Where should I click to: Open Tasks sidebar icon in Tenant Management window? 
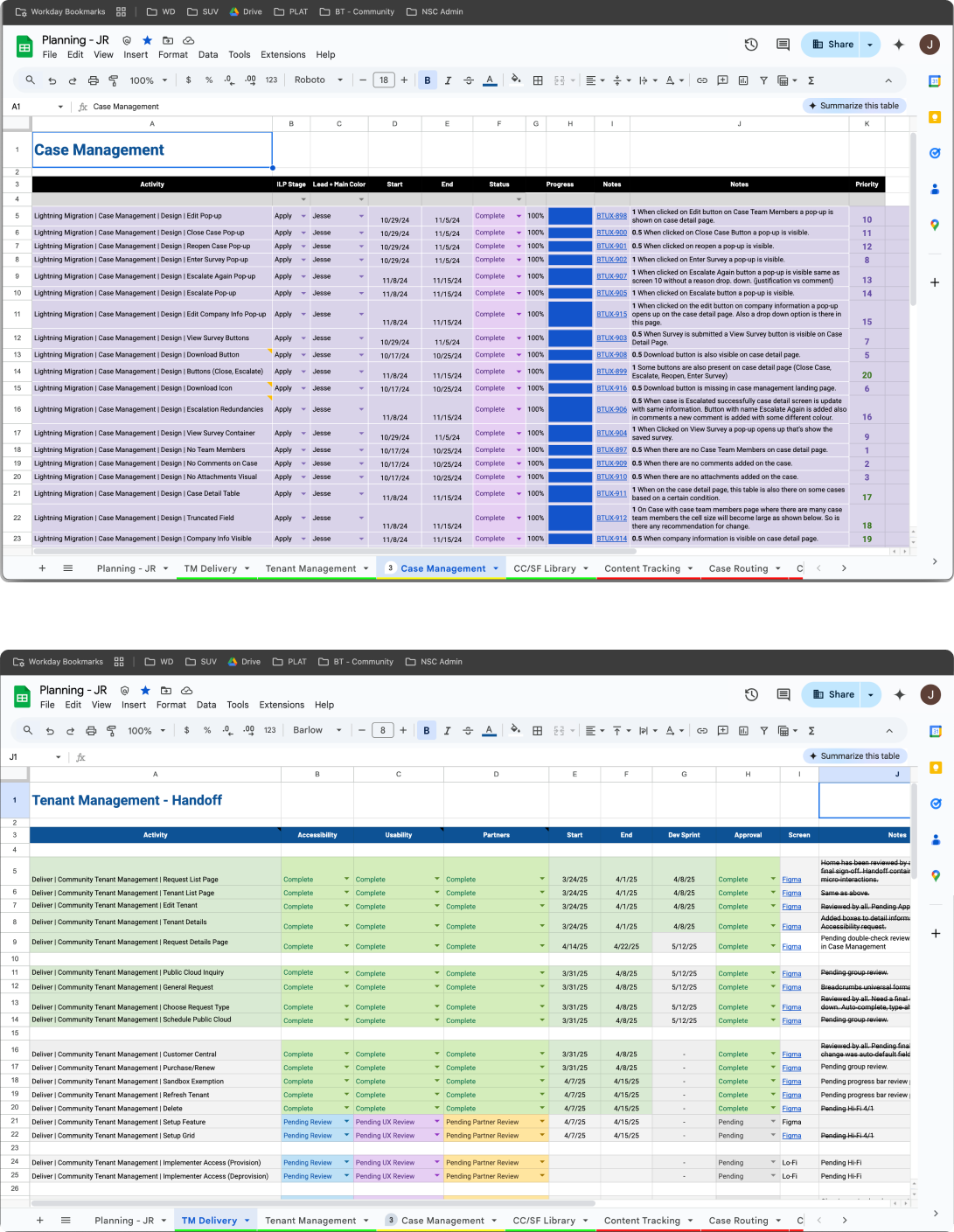click(x=936, y=804)
